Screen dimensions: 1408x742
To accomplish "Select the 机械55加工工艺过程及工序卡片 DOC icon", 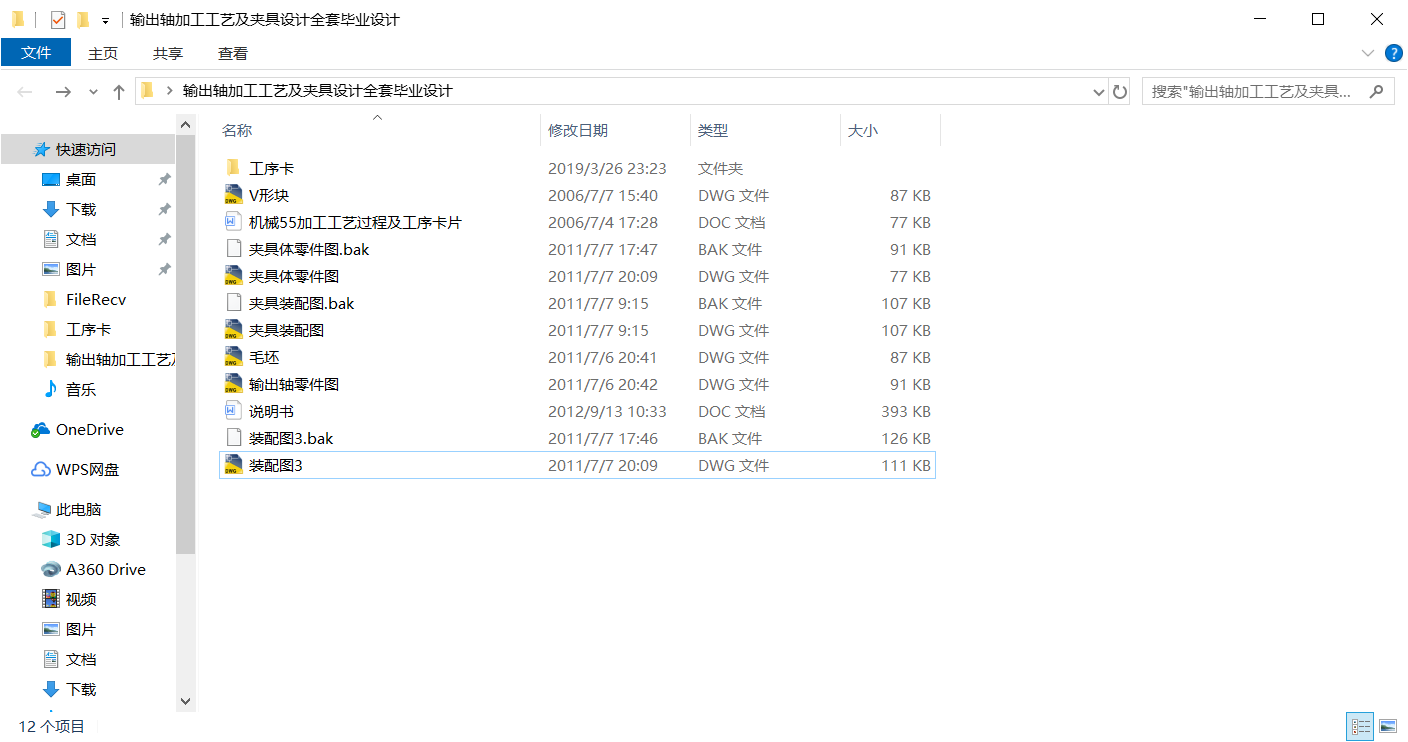I will [233, 222].
